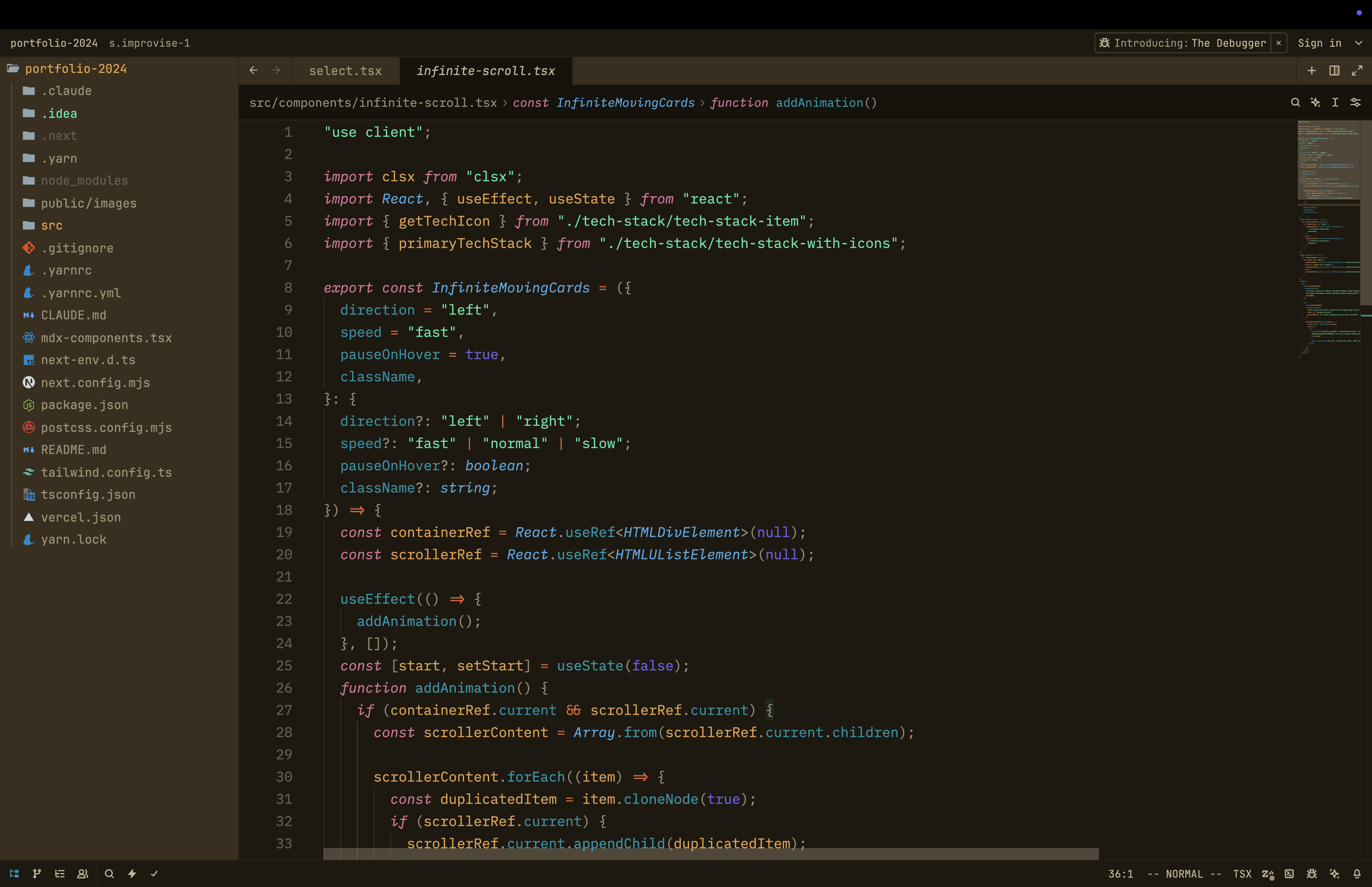Dismiss the Introducing The Debugger banner
The image size is (1372, 887).
click(1279, 43)
